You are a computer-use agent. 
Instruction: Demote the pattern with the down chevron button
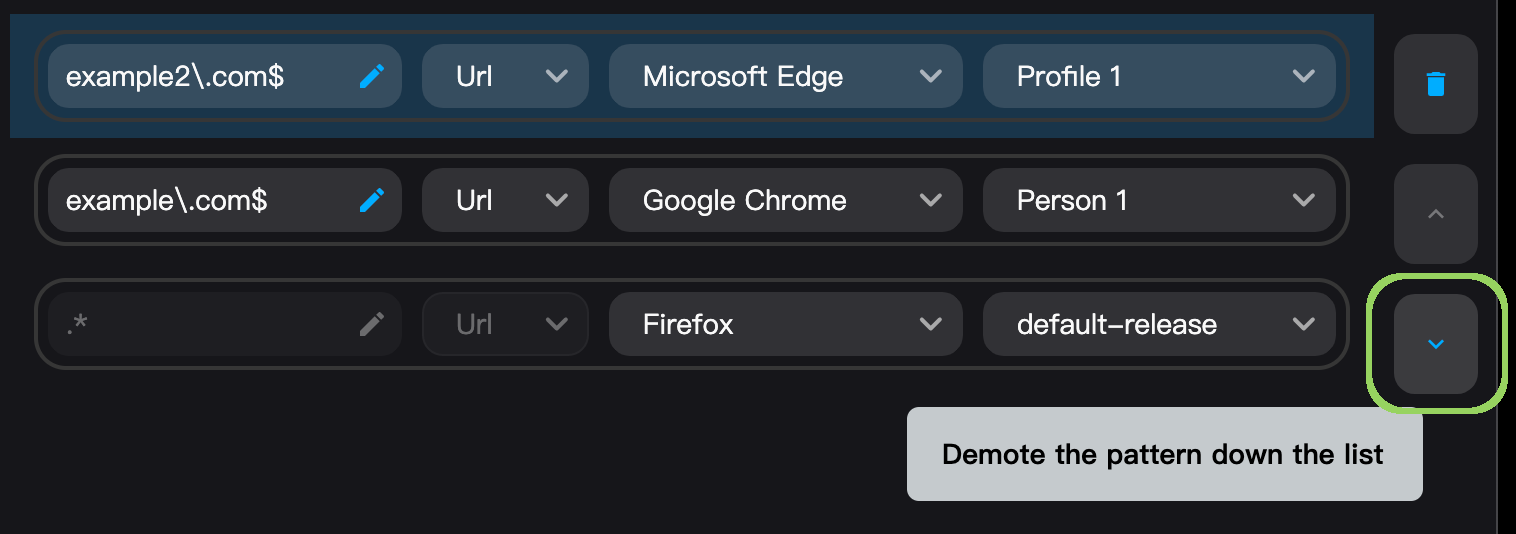click(1436, 344)
